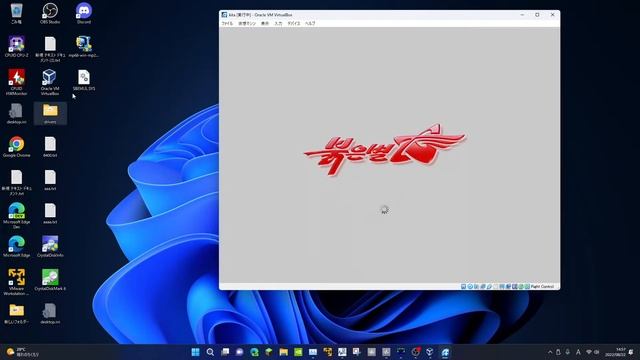Viewport: 640px width, 360px height.
Task: Open the volume tray icon
Action: coord(597,352)
